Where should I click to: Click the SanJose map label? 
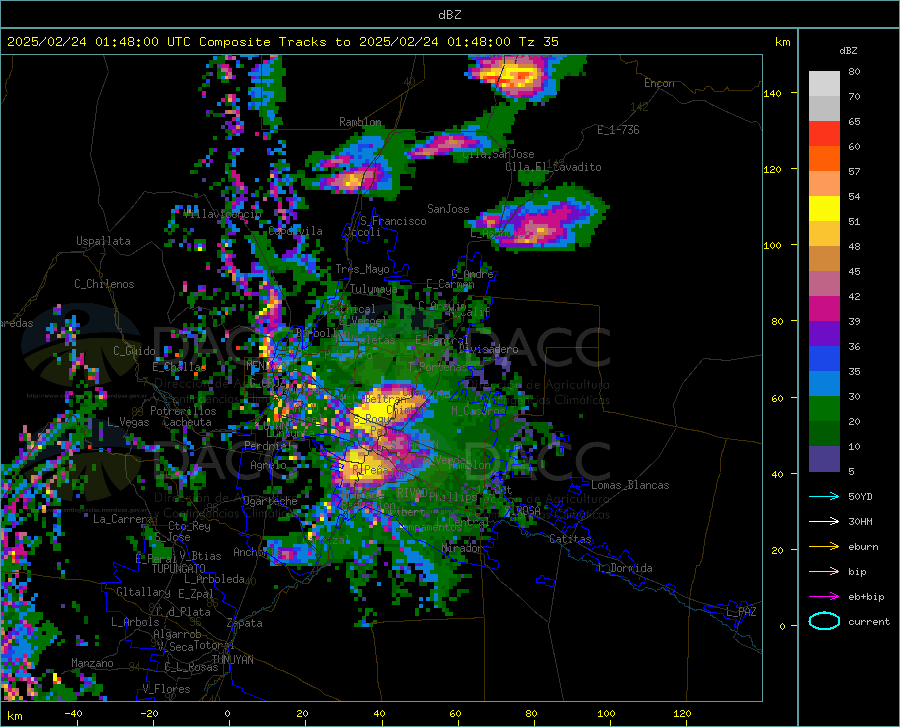click(448, 209)
